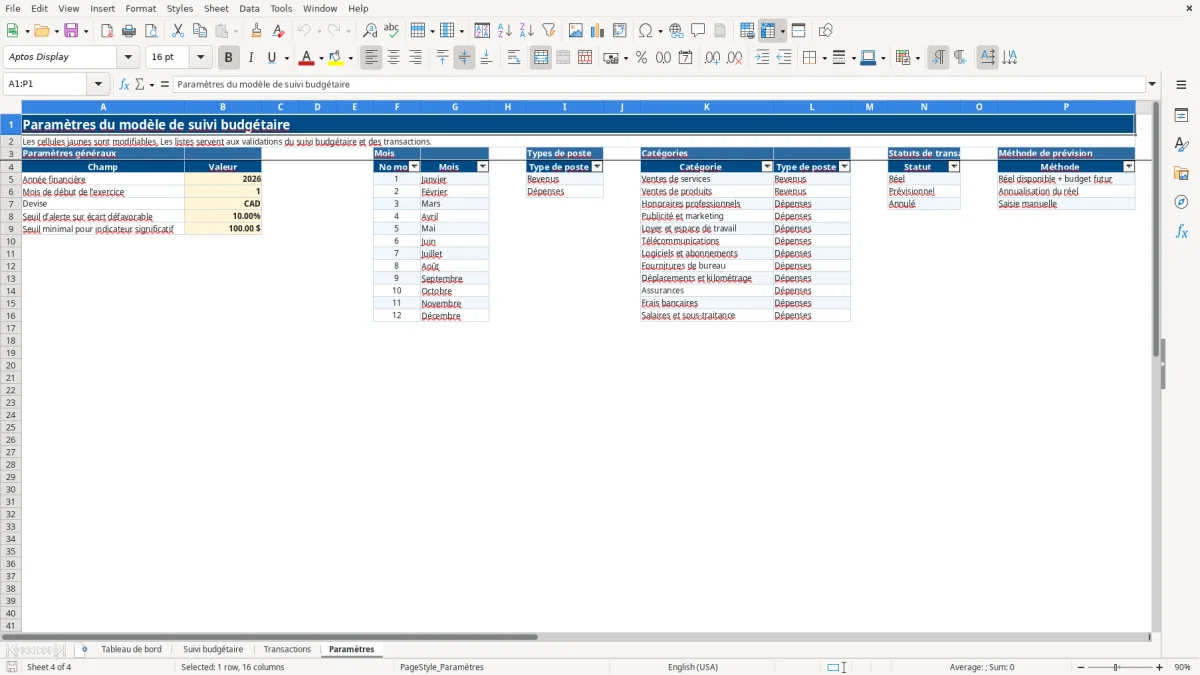Viewport: 1200px width, 675px height.
Task: Toggle Align Right
Action: tap(415, 58)
